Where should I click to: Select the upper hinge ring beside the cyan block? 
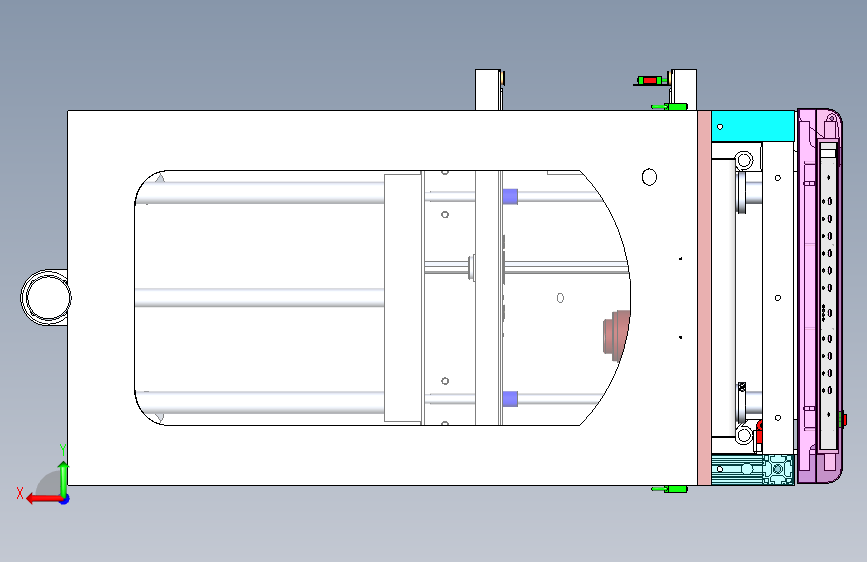[744, 160]
